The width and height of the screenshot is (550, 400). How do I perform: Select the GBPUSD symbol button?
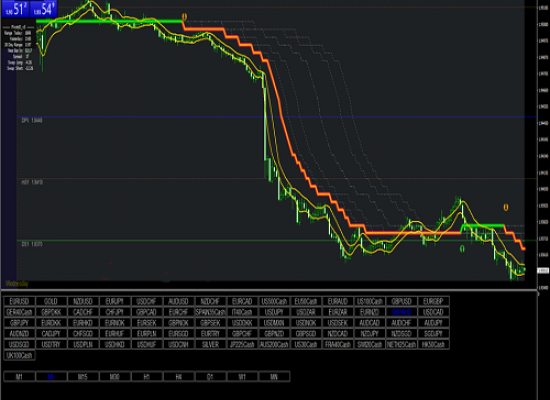(x=401, y=301)
